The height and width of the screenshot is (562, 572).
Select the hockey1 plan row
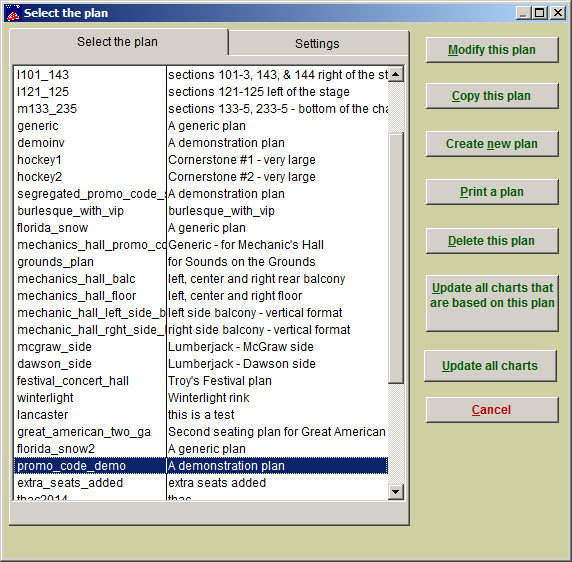pos(201,160)
